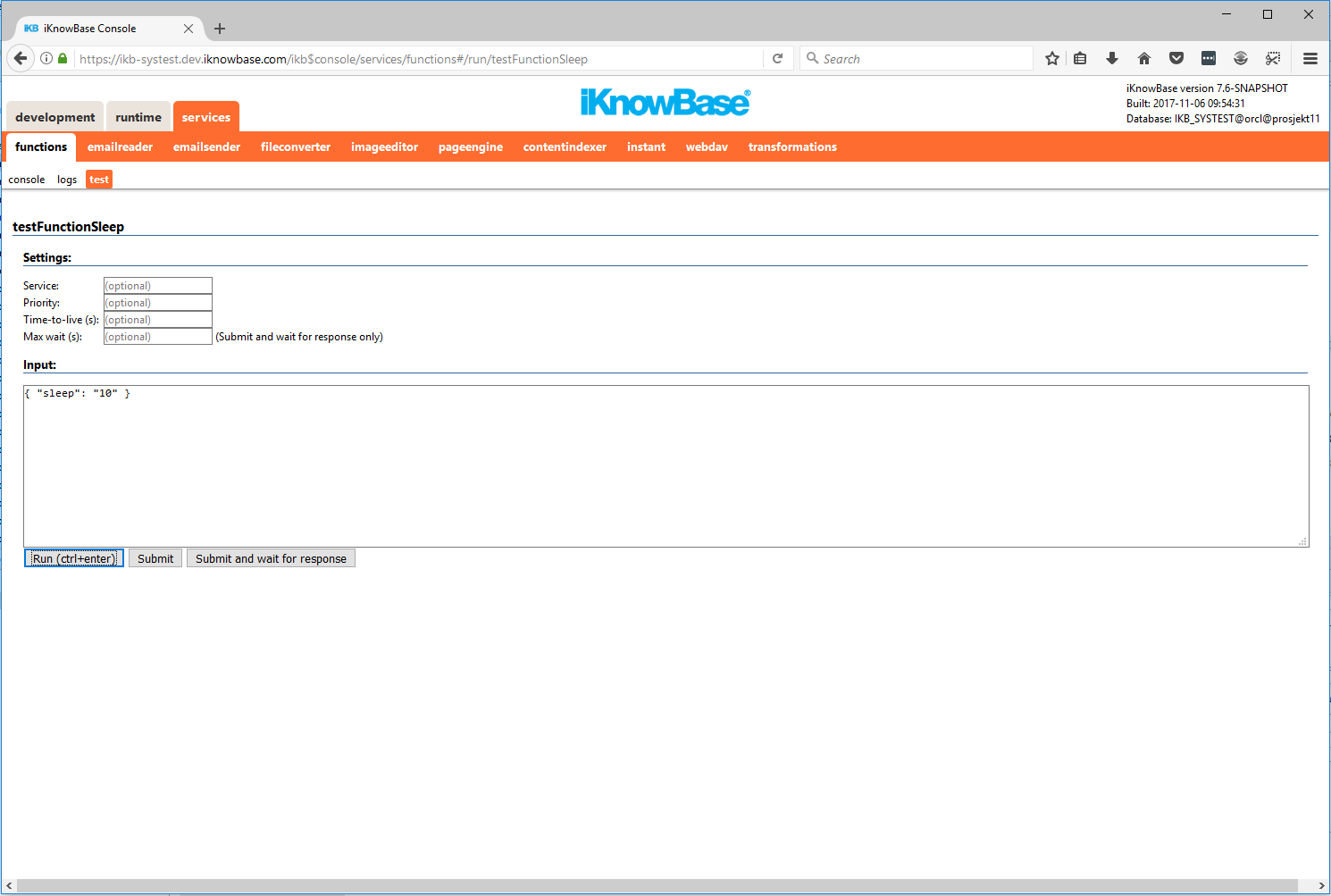Click the Service: label

pyautogui.click(x=41, y=286)
